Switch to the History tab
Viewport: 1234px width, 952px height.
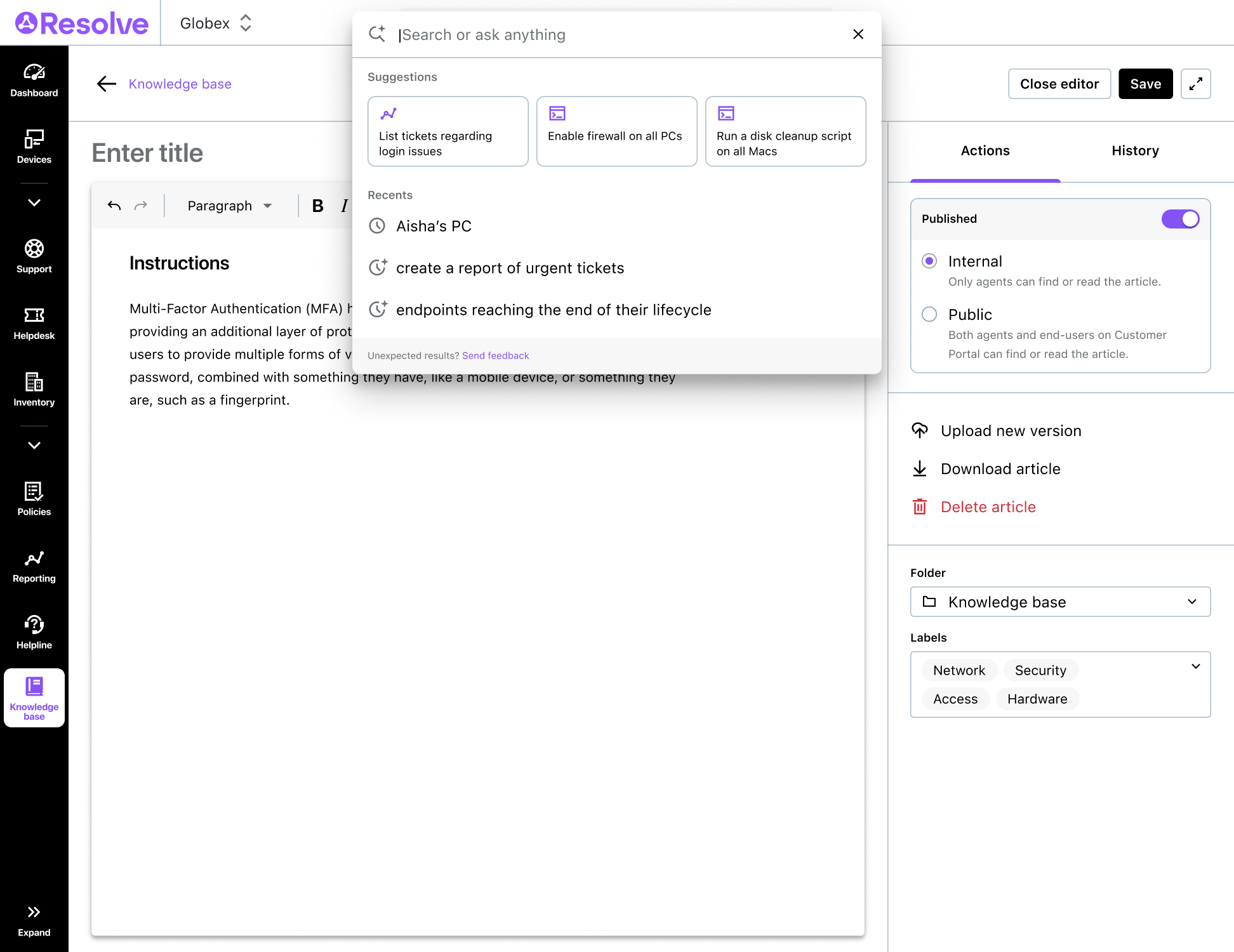point(1135,150)
